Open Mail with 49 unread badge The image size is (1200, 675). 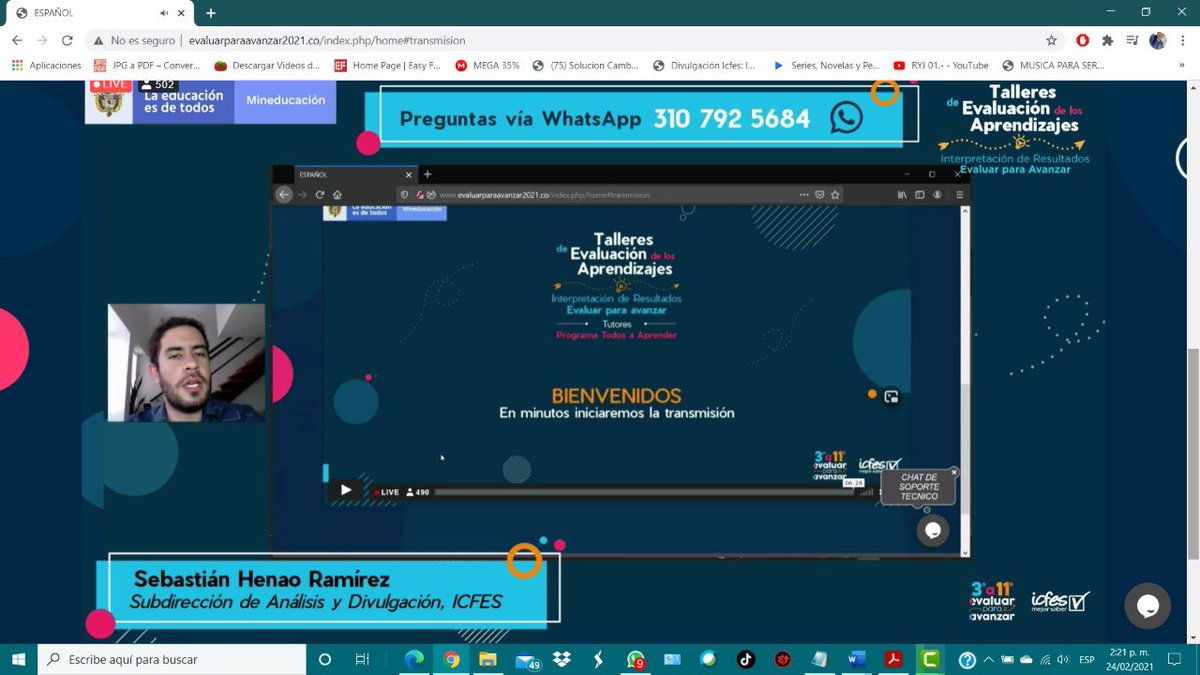click(x=526, y=659)
